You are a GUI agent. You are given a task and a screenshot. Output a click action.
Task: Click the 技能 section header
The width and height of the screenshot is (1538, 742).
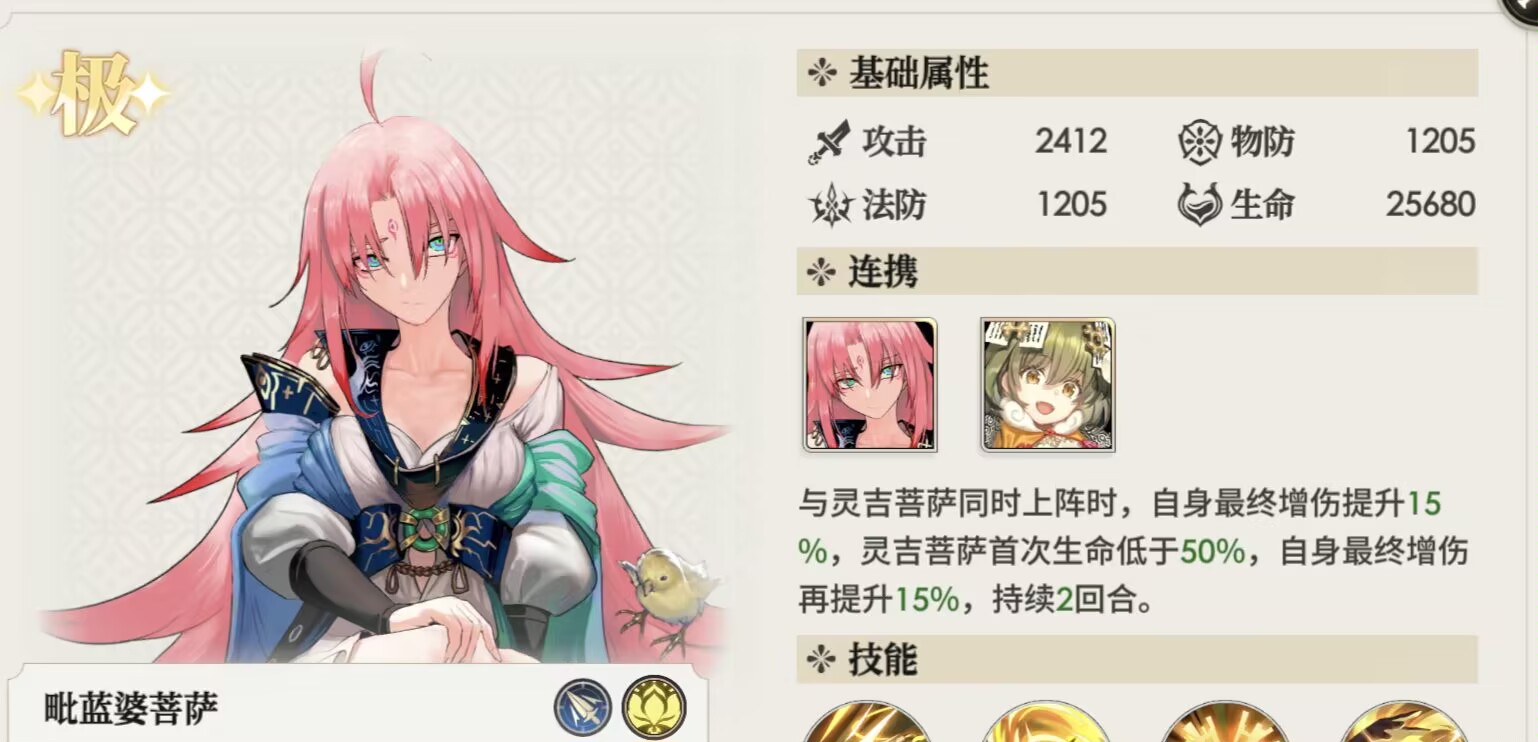pos(1137,659)
